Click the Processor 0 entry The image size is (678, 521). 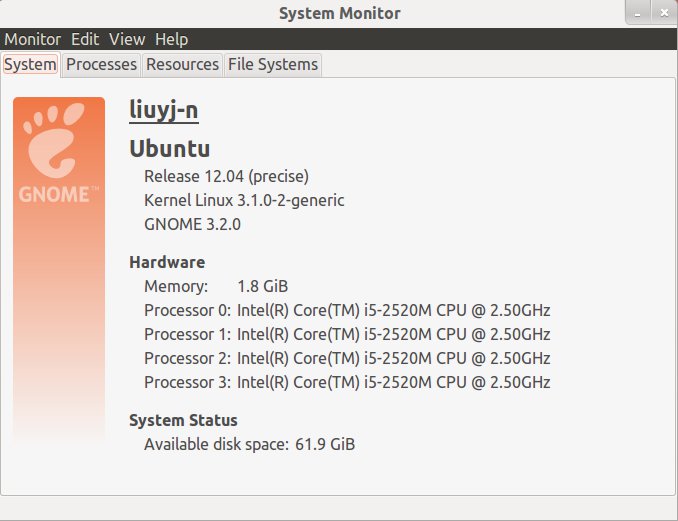click(x=347, y=310)
